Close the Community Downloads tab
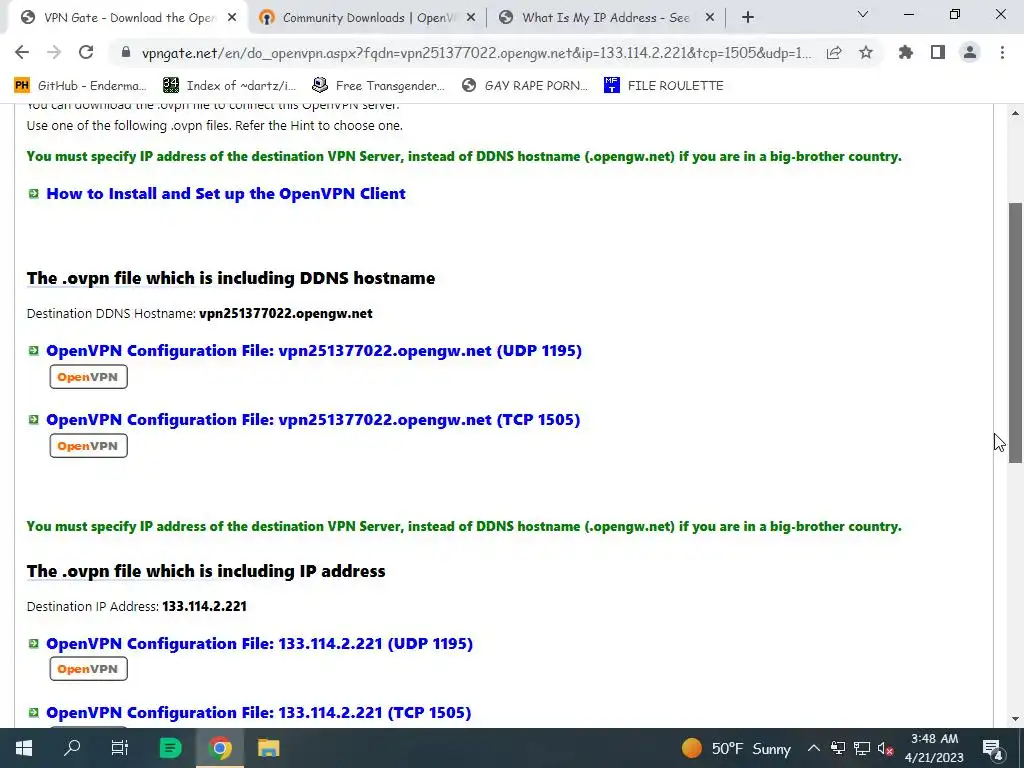This screenshot has height=768, width=1024. click(471, 18)
